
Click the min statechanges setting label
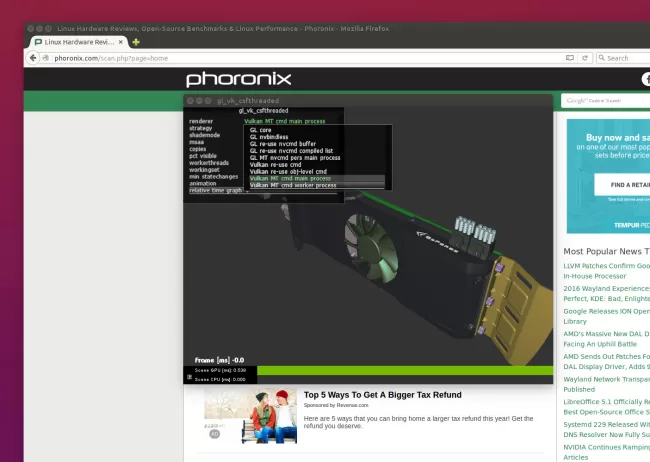coord(214,177)
